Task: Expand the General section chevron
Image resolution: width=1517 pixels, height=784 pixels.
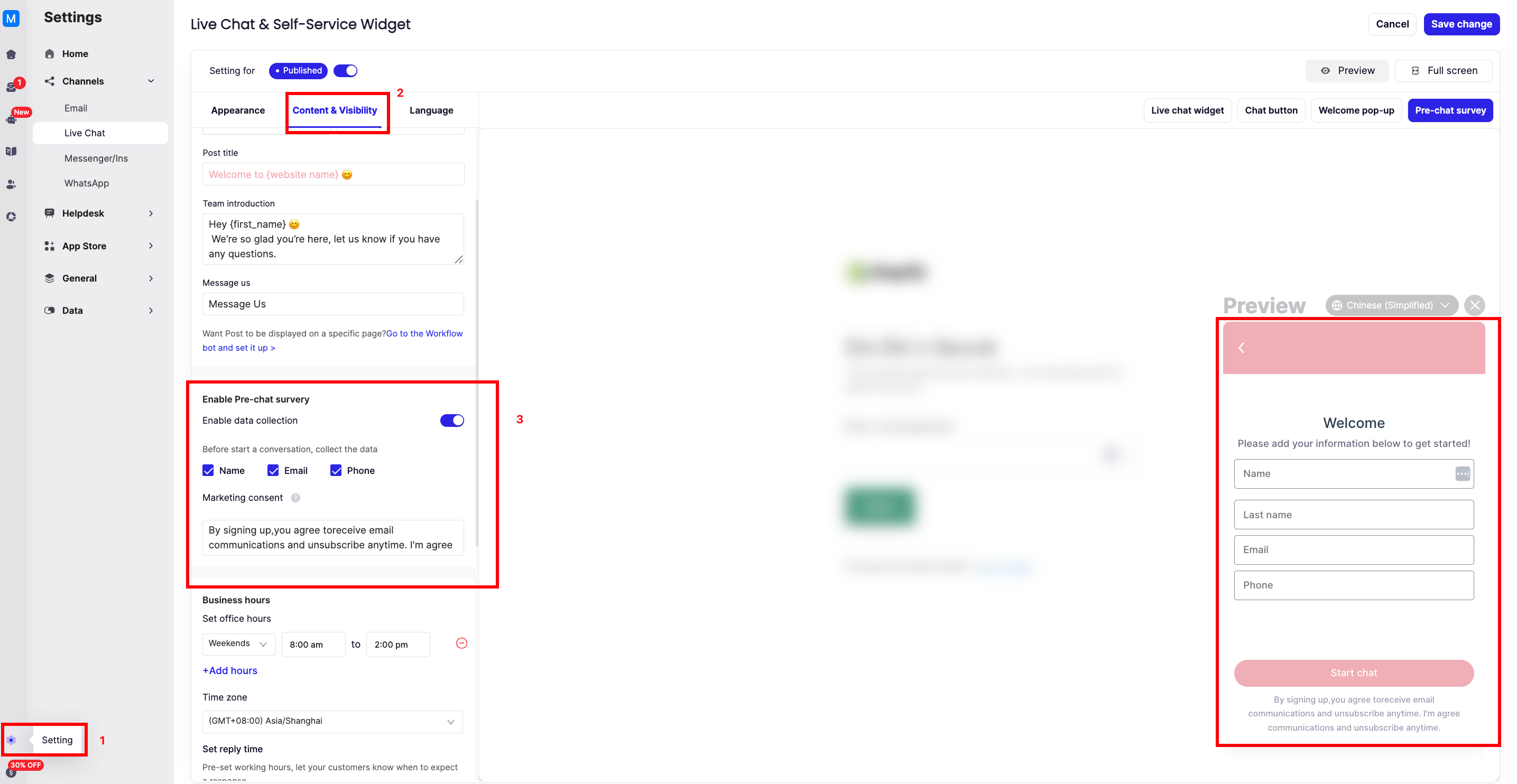Action: click(x=151, y=278)
